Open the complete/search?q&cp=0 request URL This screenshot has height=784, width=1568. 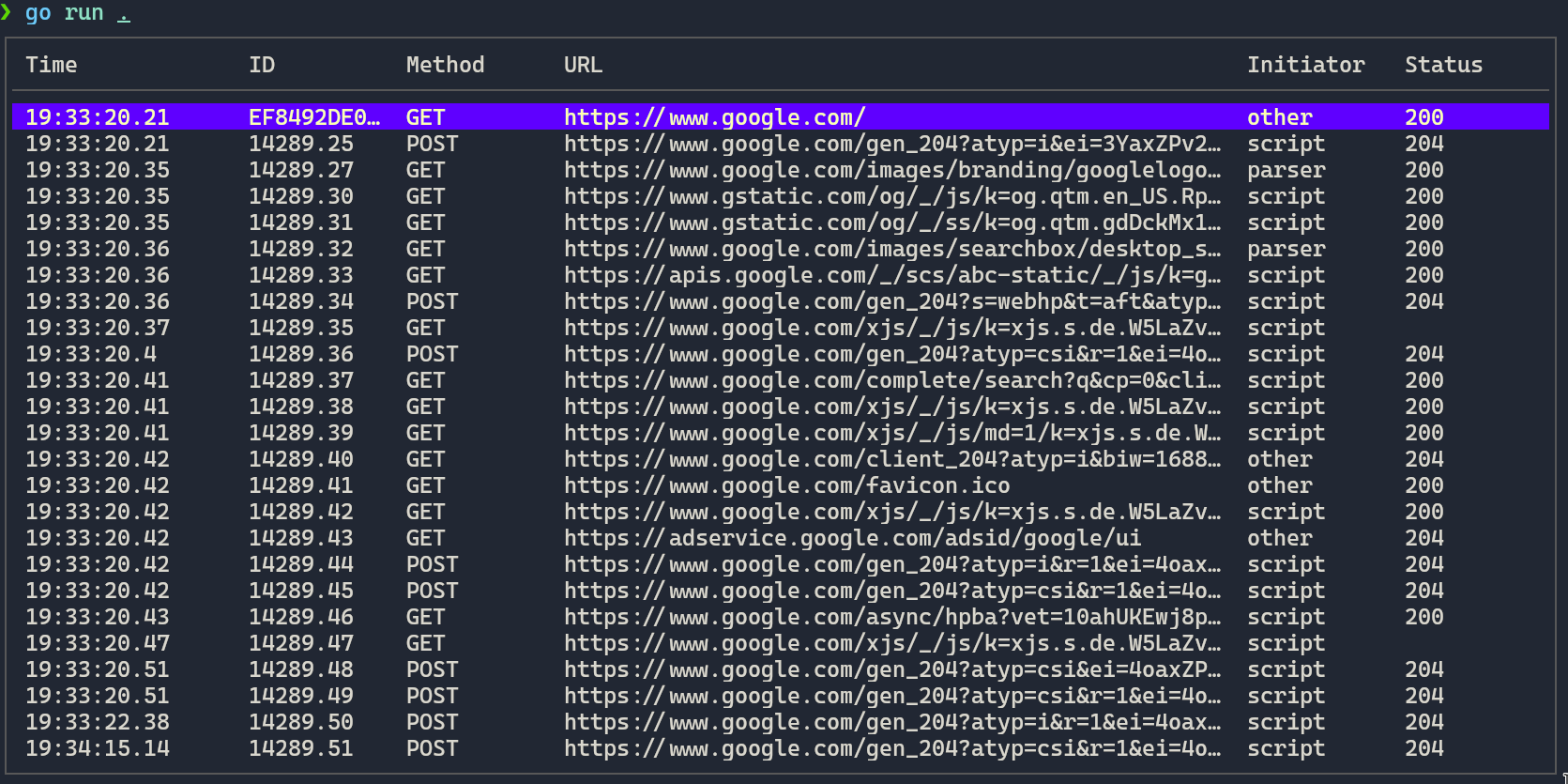891,380
